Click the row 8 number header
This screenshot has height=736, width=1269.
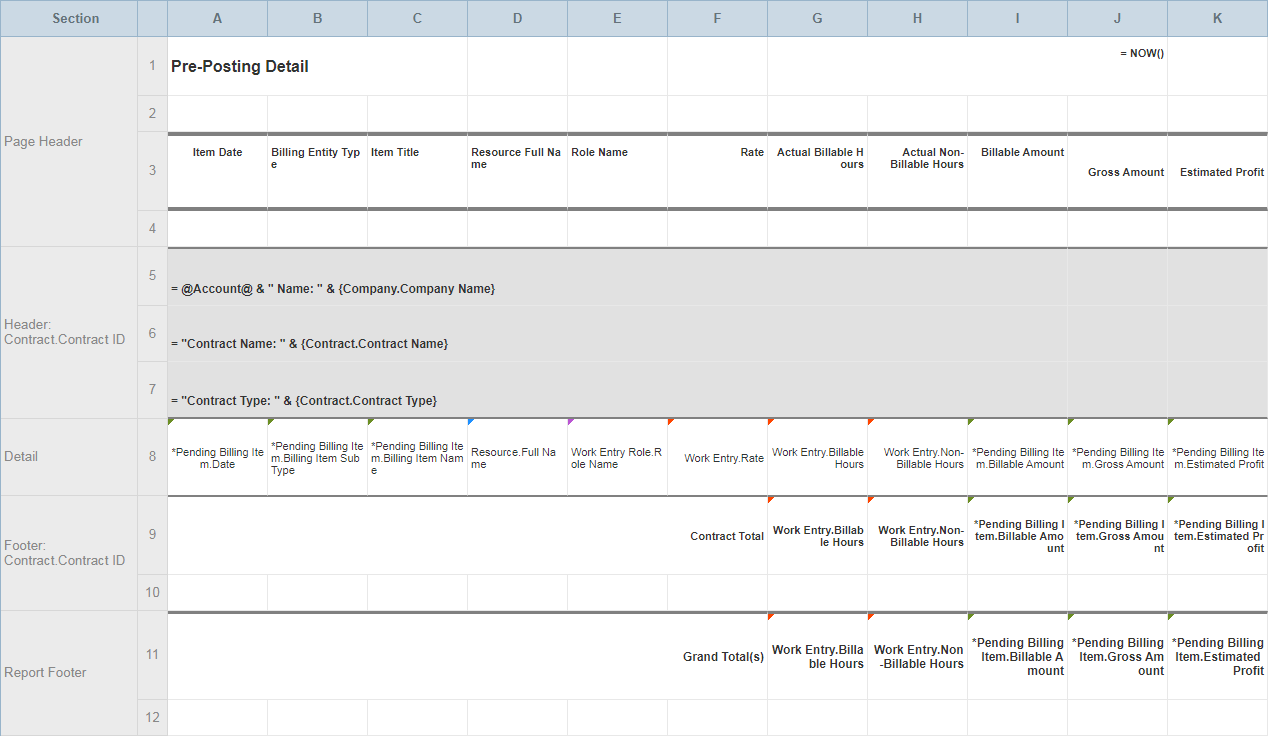tap(152, 457)
